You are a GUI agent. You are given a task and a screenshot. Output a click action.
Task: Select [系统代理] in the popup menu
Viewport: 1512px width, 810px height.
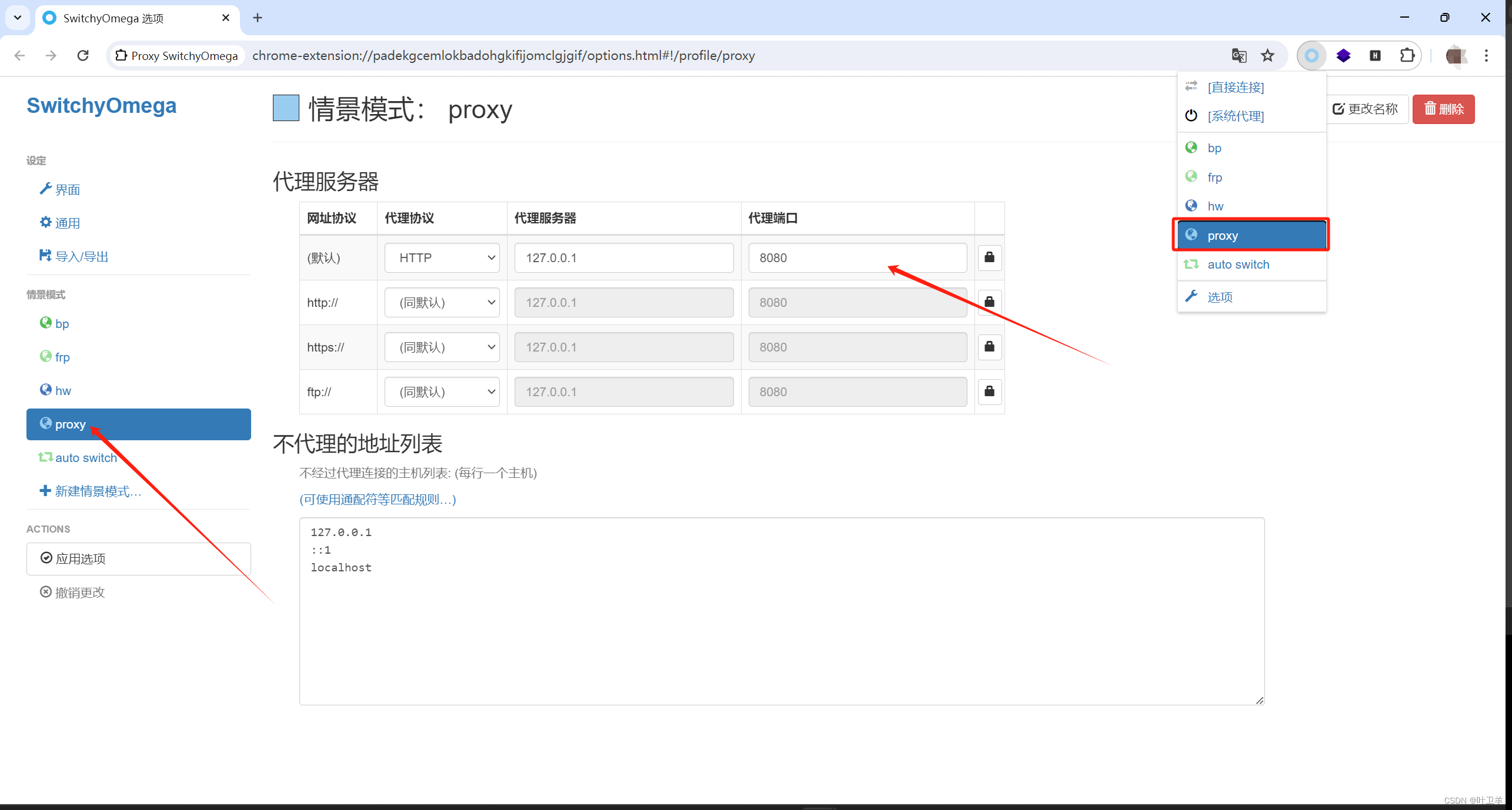(x=1251, y=116)
